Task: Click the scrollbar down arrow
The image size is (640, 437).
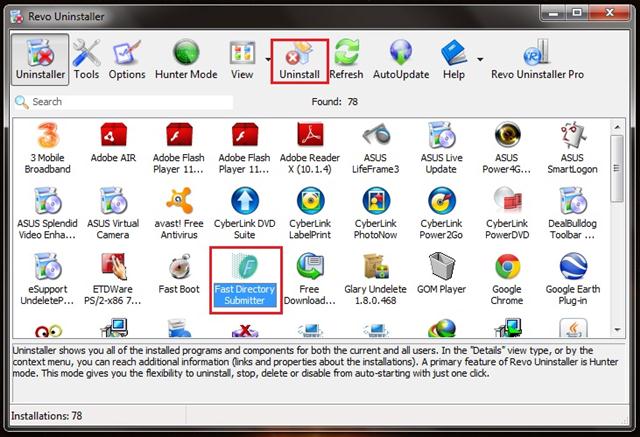Action: (617, 330)
